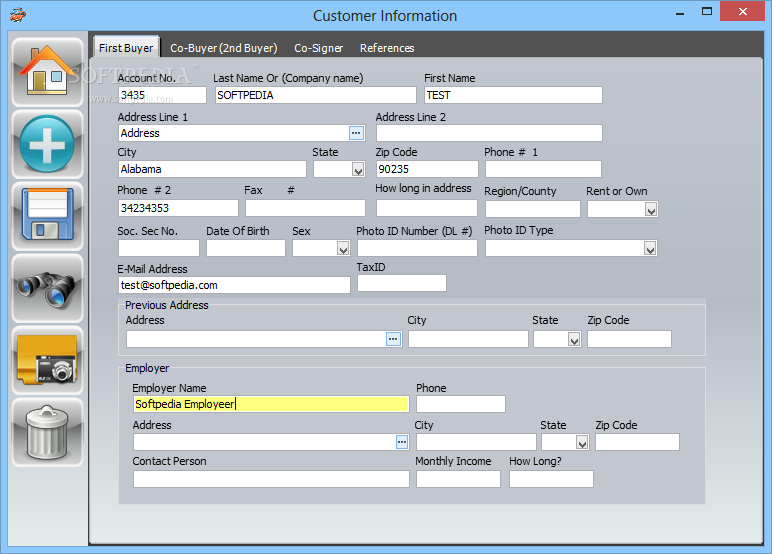The width and height of the screenshot is (772, 554).
Task: Click the Account No. field with 3435
Action: [x=162, y=95]
